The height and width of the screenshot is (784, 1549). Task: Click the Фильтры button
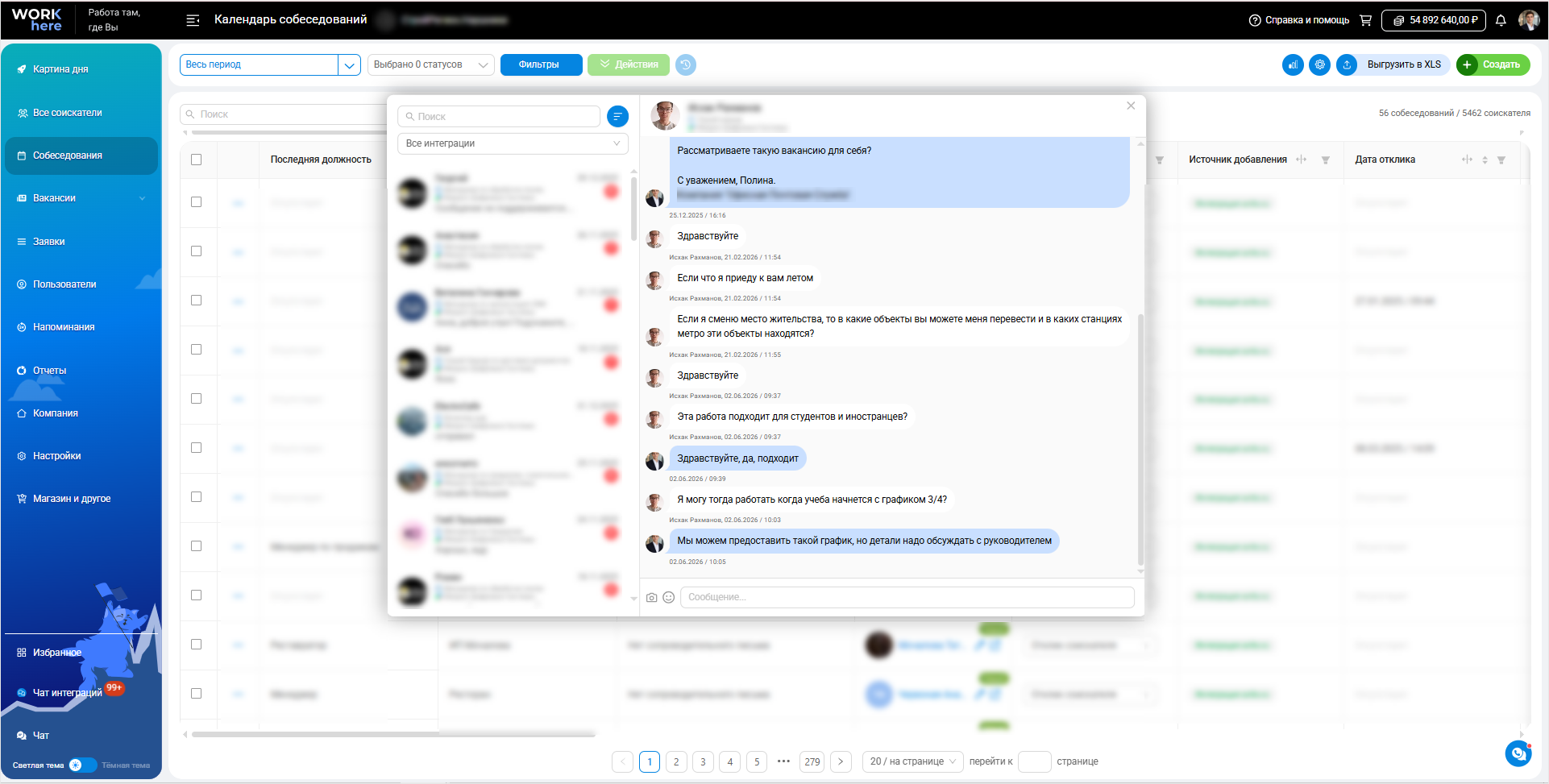pyautogui.click(x=541, y=64)
